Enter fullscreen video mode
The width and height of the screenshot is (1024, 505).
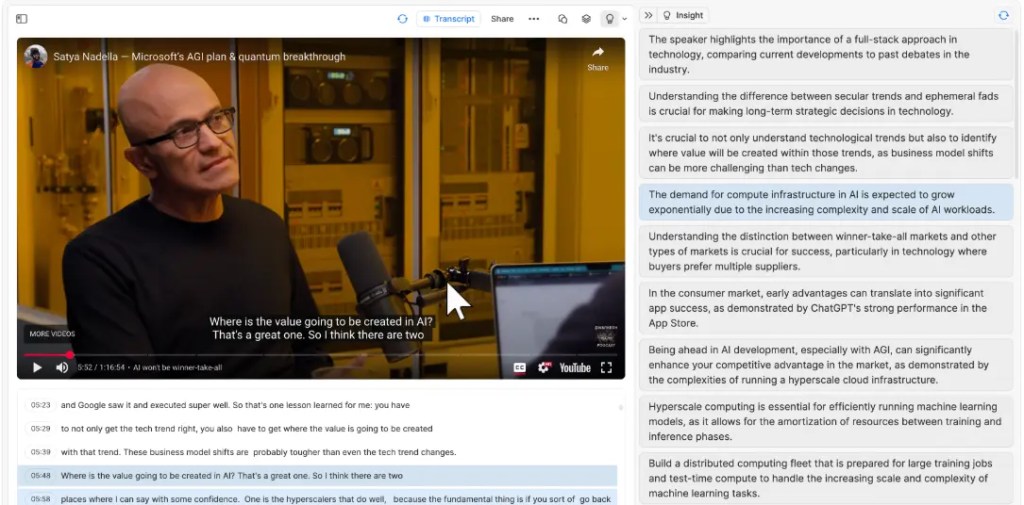[x=606, y=367]
